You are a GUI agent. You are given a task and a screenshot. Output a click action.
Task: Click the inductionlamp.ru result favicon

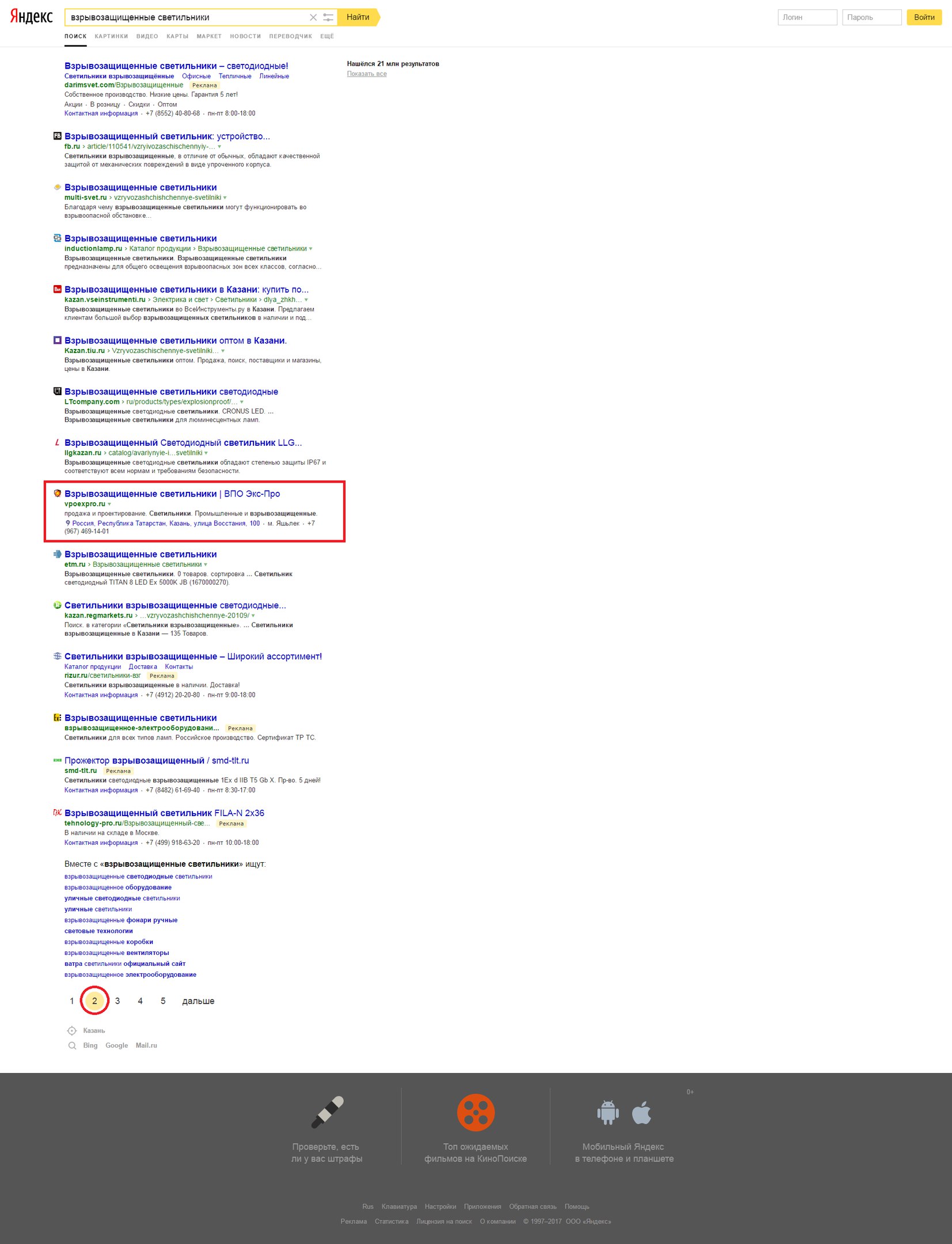pyautogui.click(x=57, y=238)
